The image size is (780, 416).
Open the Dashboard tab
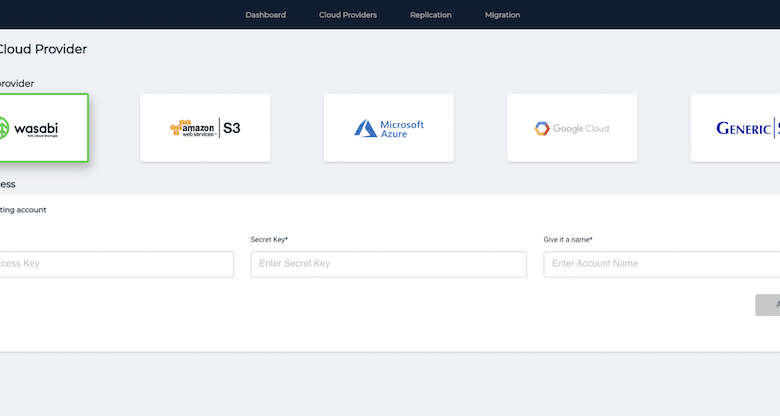(265, 15)
